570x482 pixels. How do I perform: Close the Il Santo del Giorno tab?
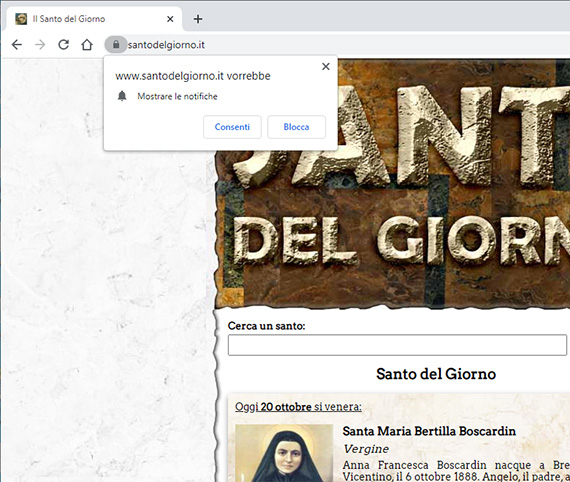[x=170, y=19]
